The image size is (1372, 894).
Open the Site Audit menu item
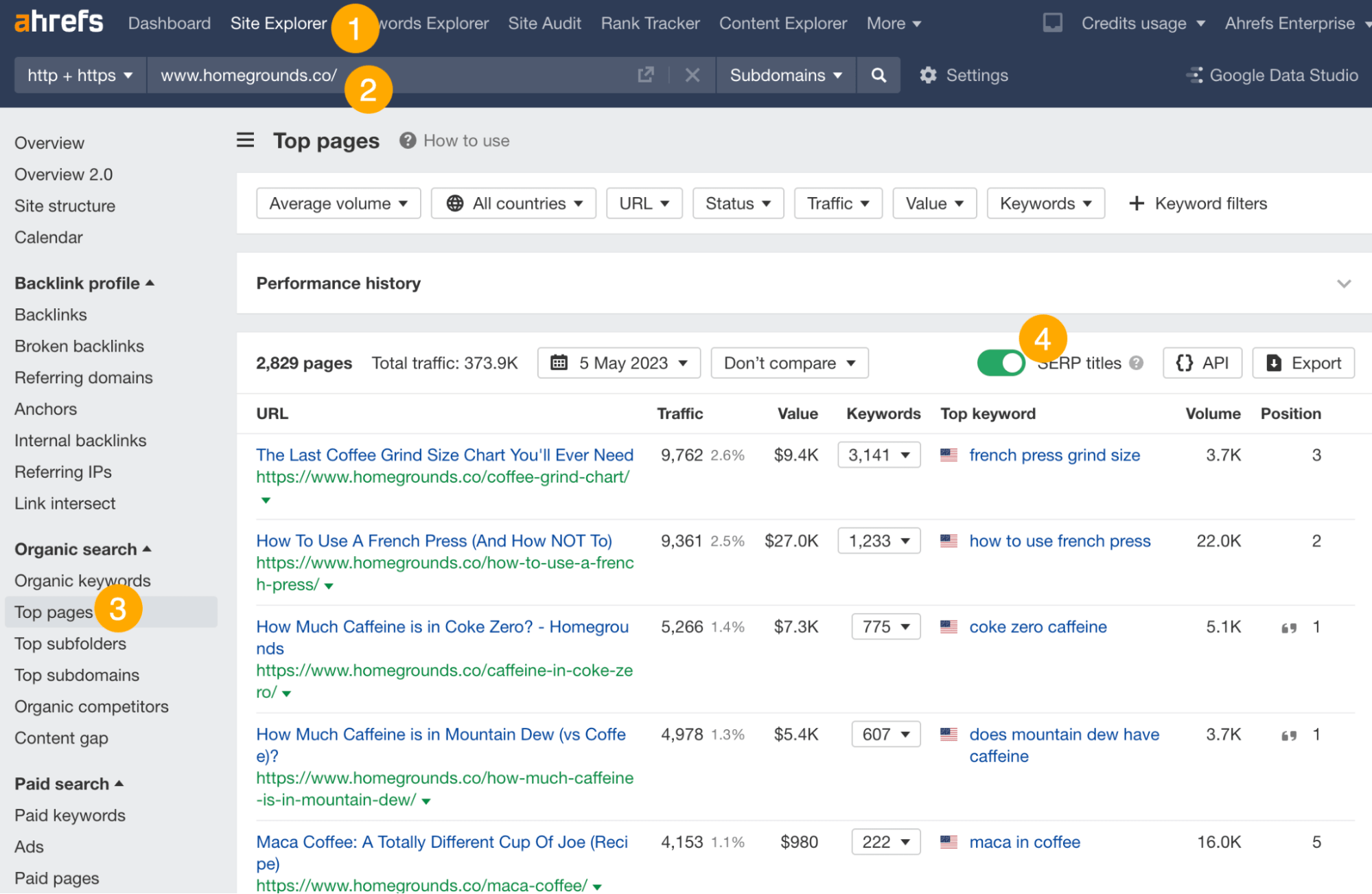[x=544, y=23]
